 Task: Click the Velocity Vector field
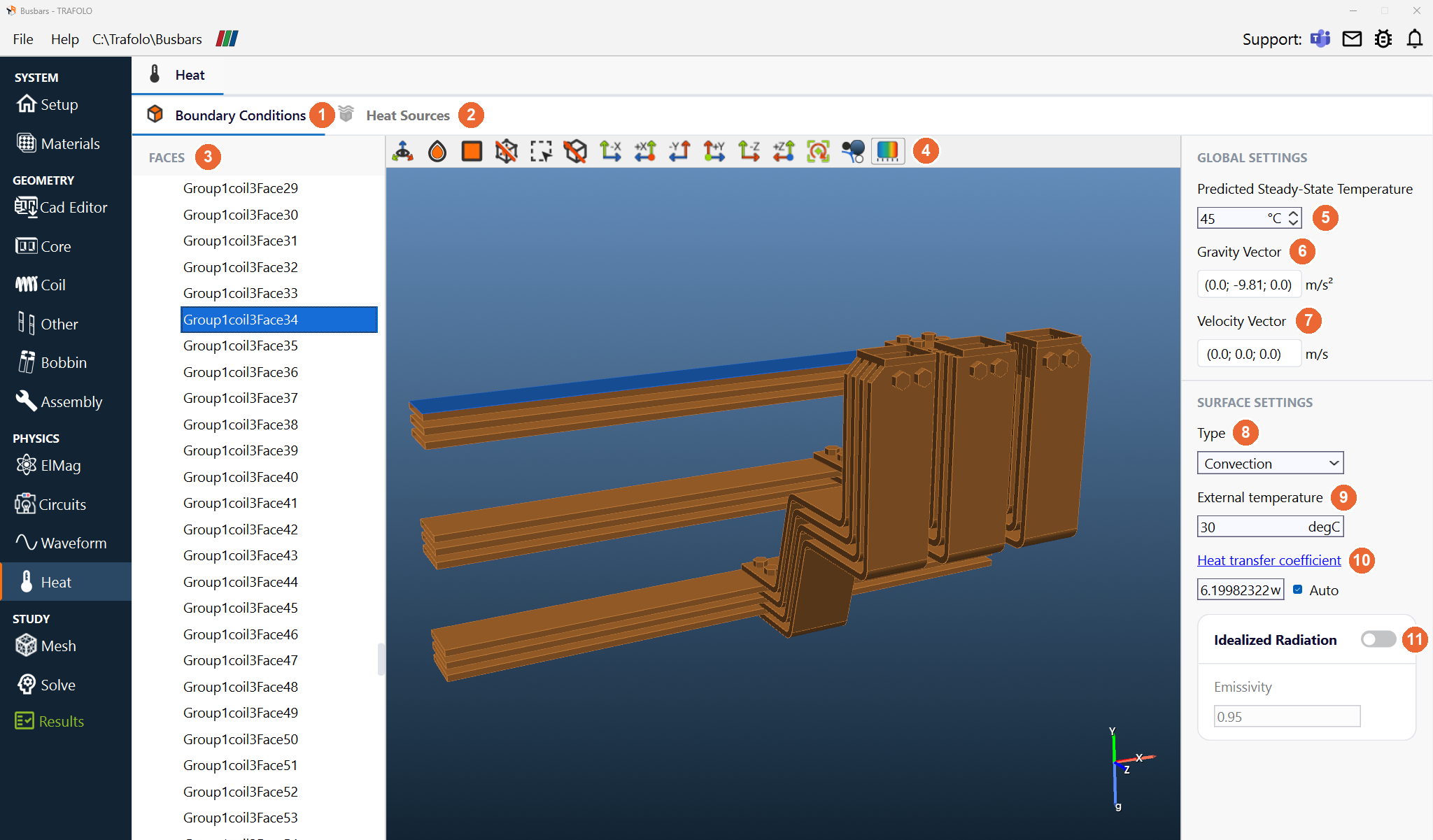pos(1249,354)
